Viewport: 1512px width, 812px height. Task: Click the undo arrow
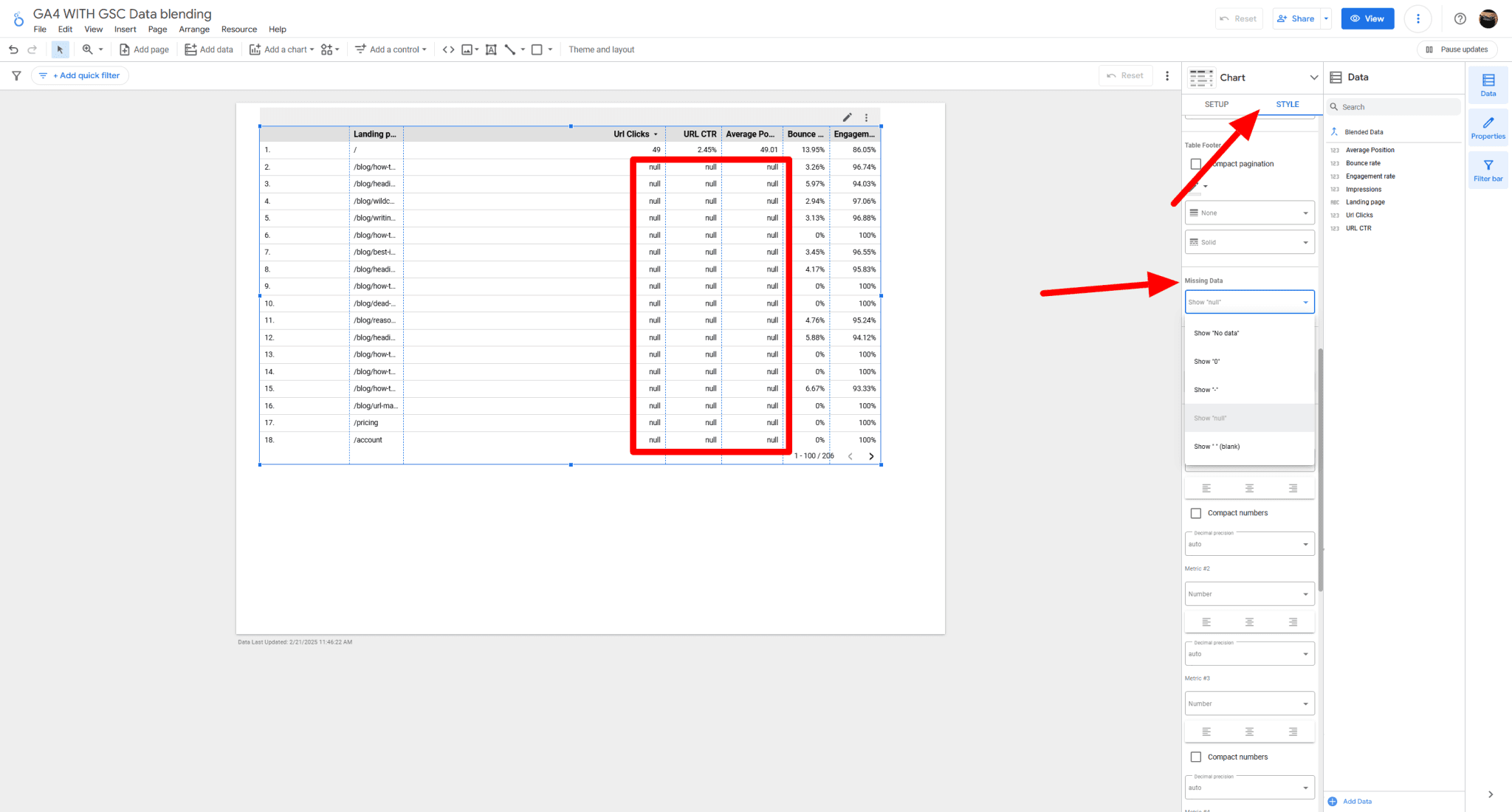[x=13, y=49]
